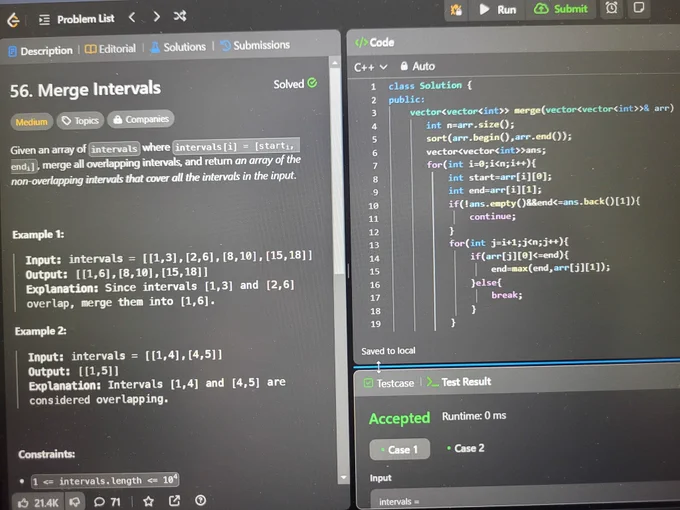Show the Topics tag
This screenshot has width=680, height=510.
[x=80, y=121]
